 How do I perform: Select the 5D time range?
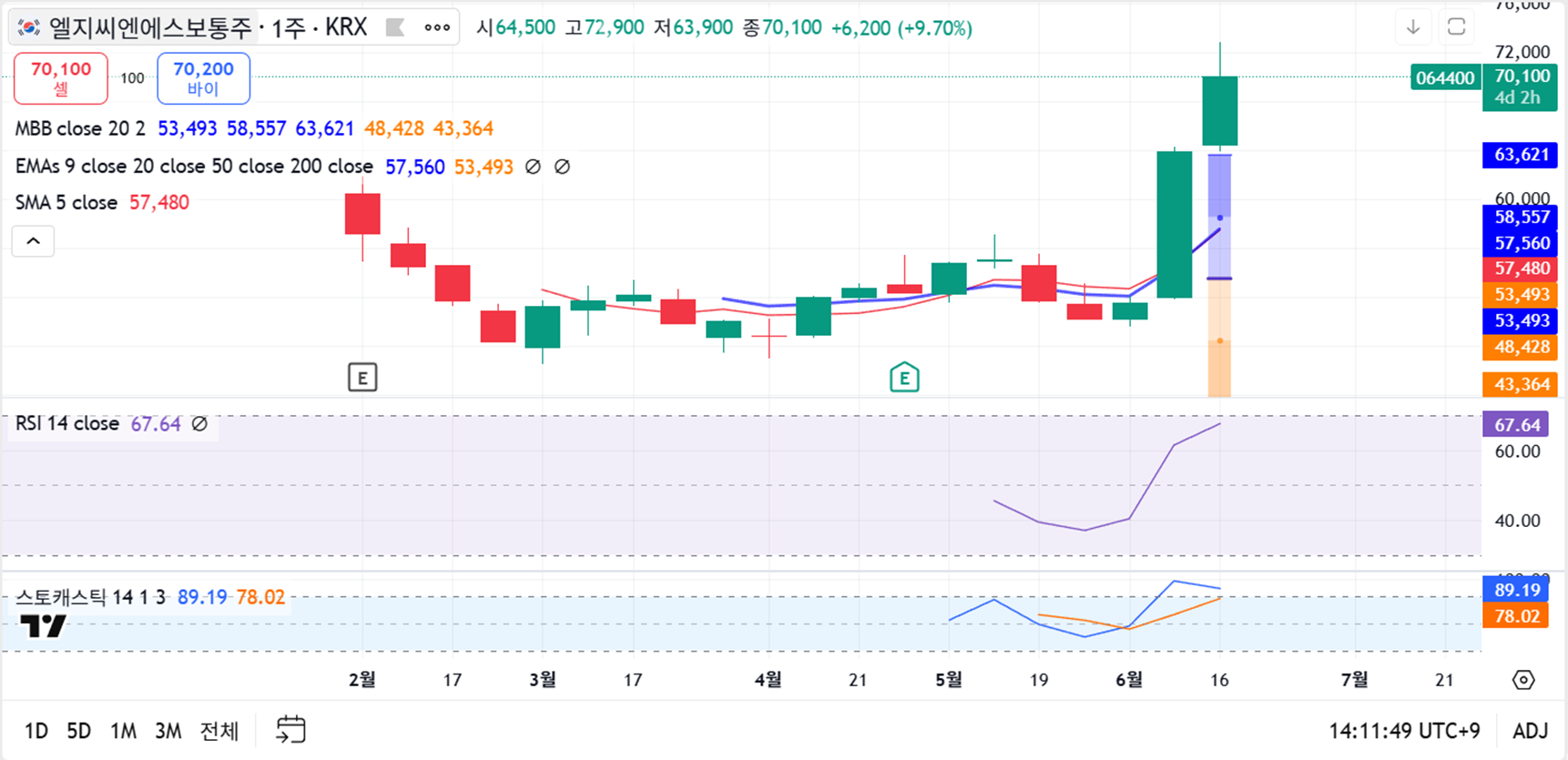point(79,731)
